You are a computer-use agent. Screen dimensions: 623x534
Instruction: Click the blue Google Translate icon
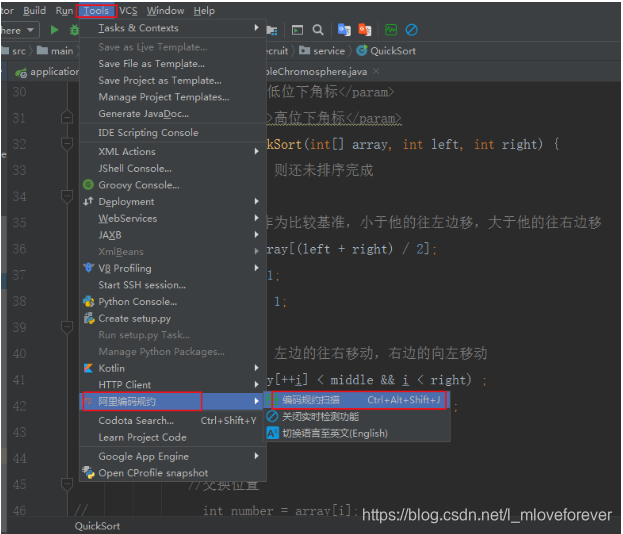tap(344, 30)
